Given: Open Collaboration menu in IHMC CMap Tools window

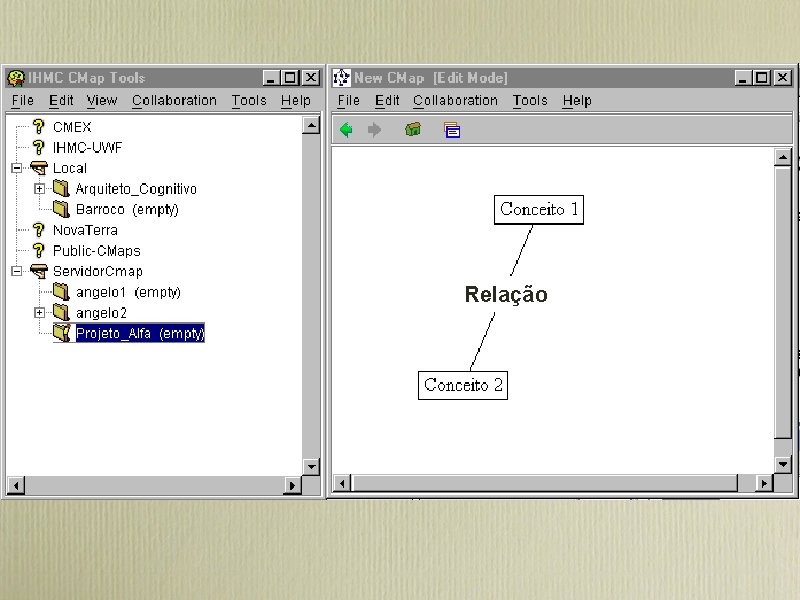Looking at the screenshot, I should pos(174,101).
